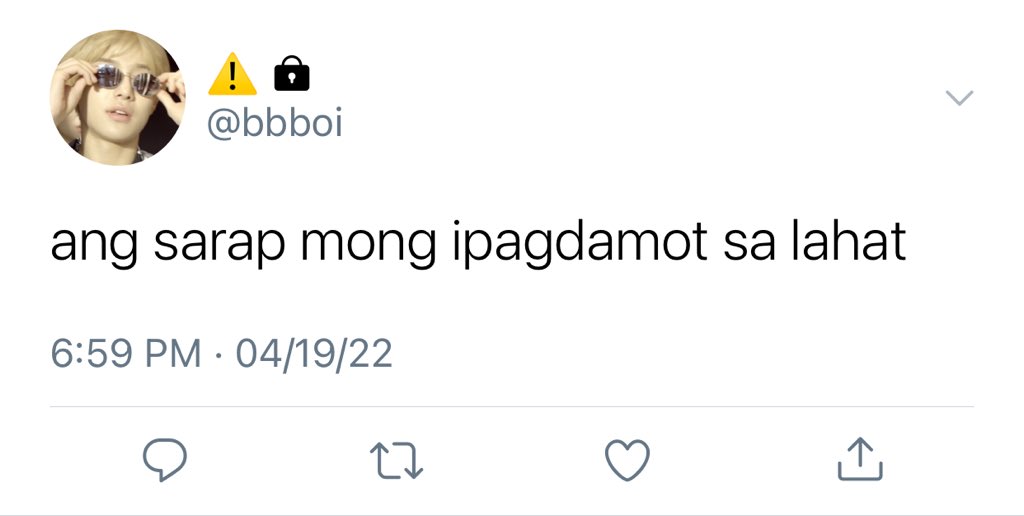Visit the @bbboi profile handle
This screenshot has height=516, width=1024.
pos(275,123)
